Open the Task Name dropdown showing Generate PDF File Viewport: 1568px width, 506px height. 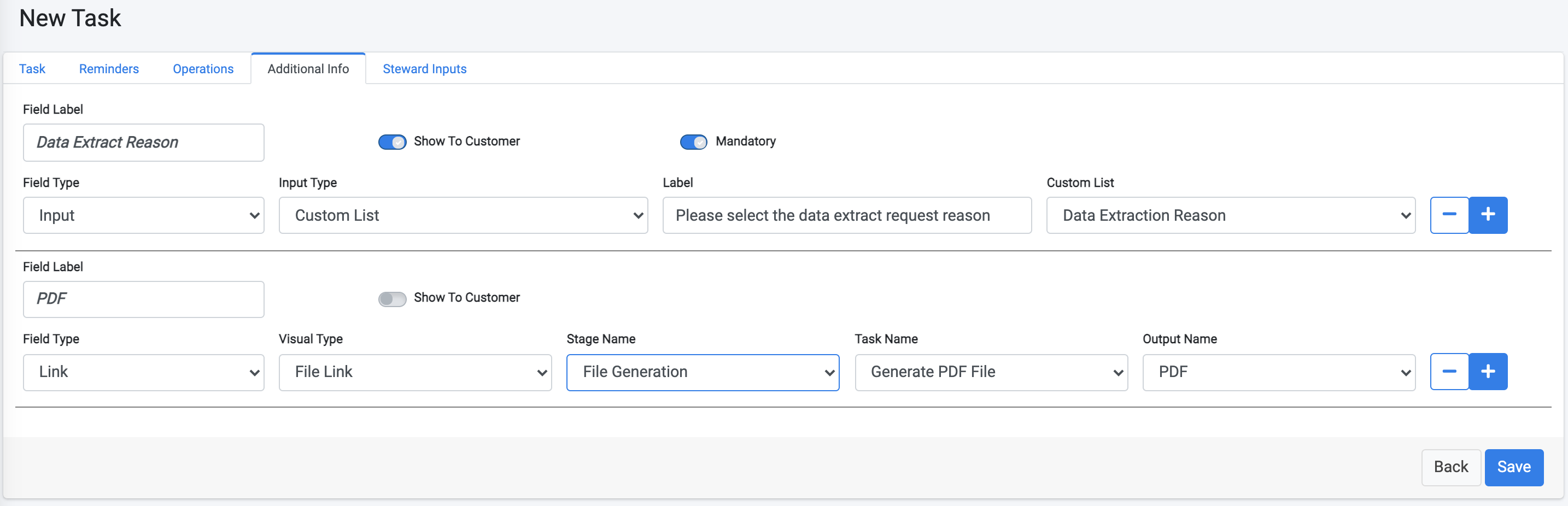coord(990,372)
